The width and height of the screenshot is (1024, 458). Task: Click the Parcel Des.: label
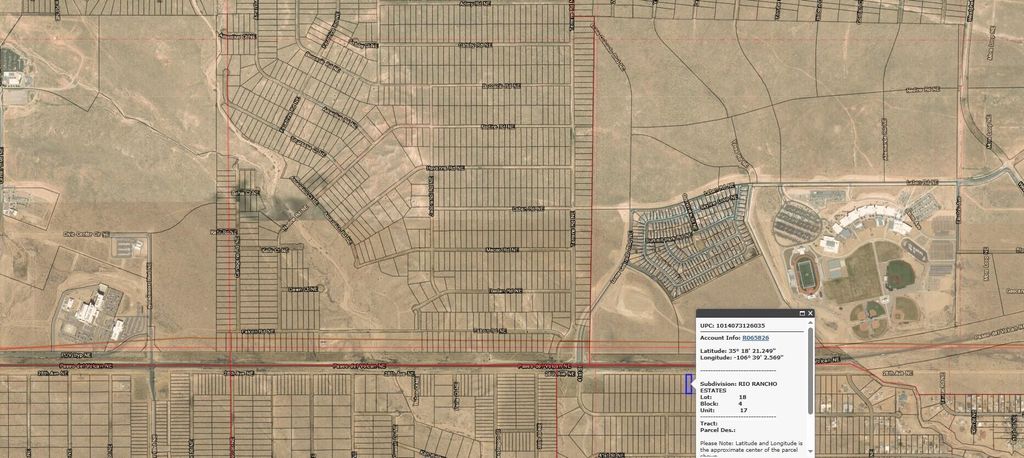point(717,430)
